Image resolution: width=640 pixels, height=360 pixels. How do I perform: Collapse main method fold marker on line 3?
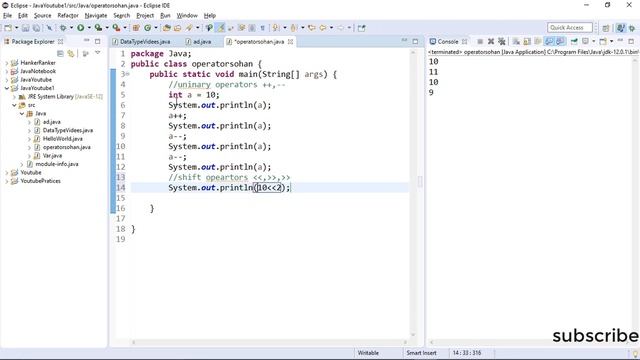pos(128,74)
